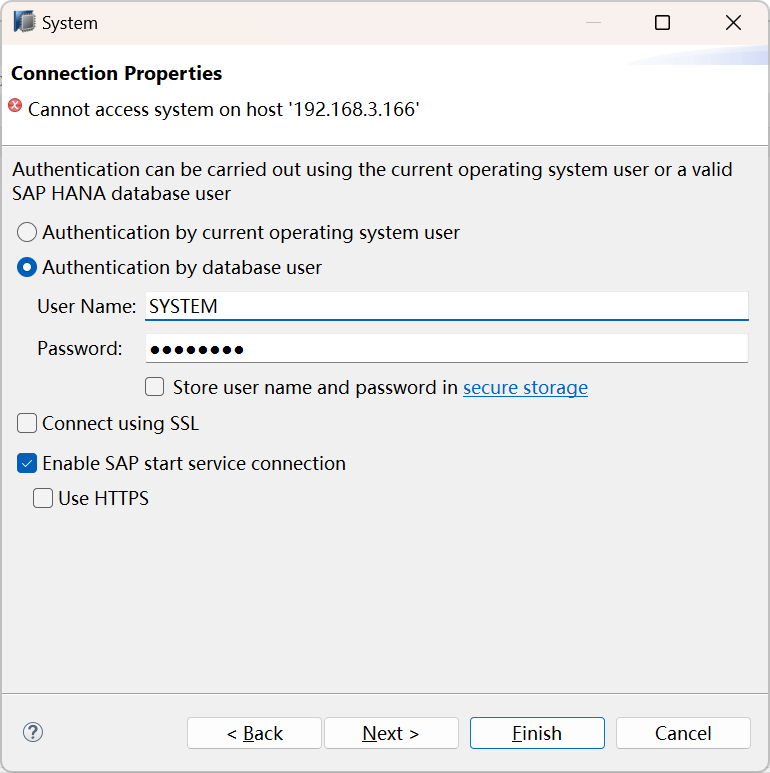Viewport: 770px width, 773px height.
Task: Minimize the System dialog window
Action: pos(594,23)
